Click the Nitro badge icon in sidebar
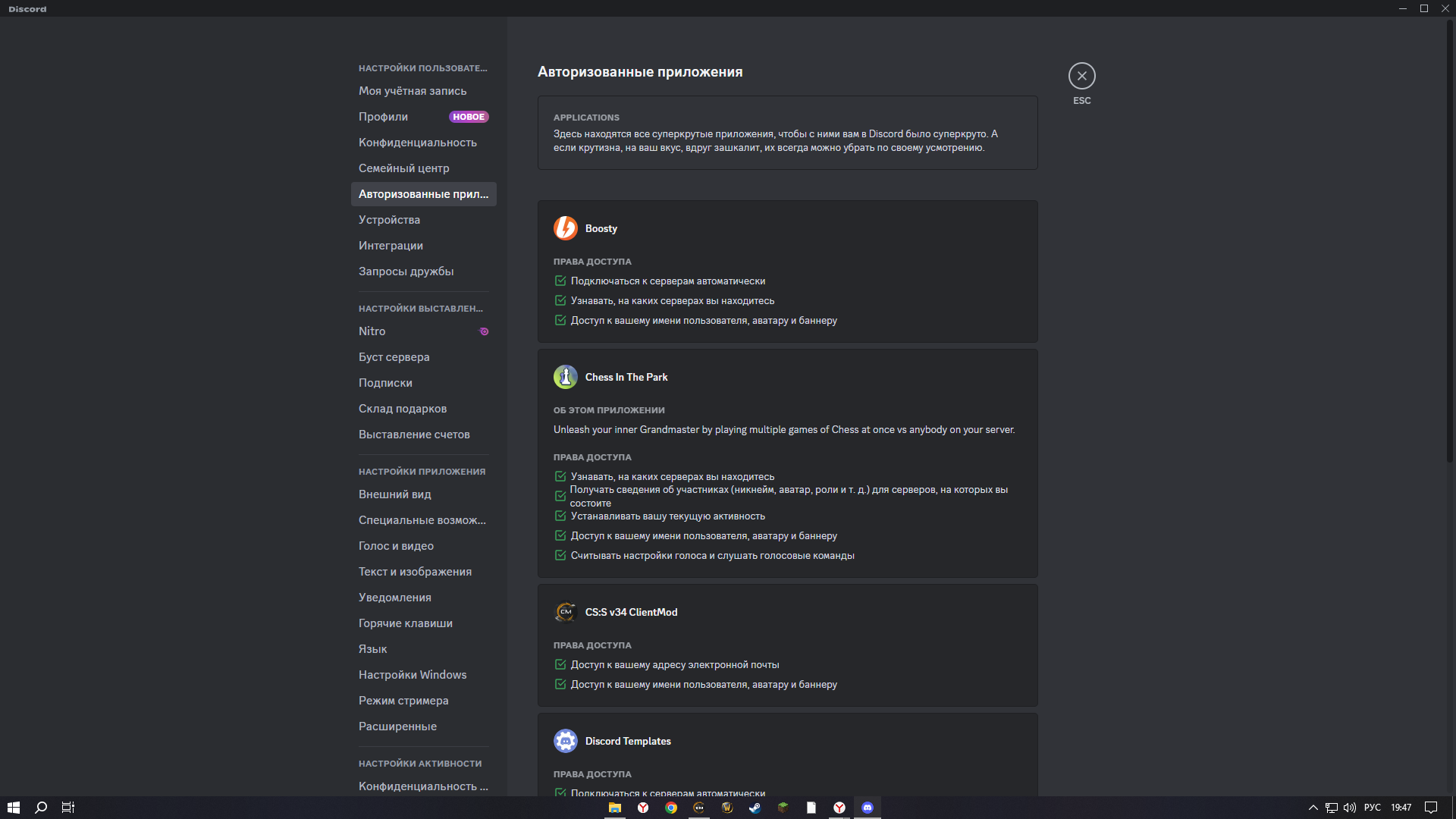The image size is (1456, 819). [484, 331]
